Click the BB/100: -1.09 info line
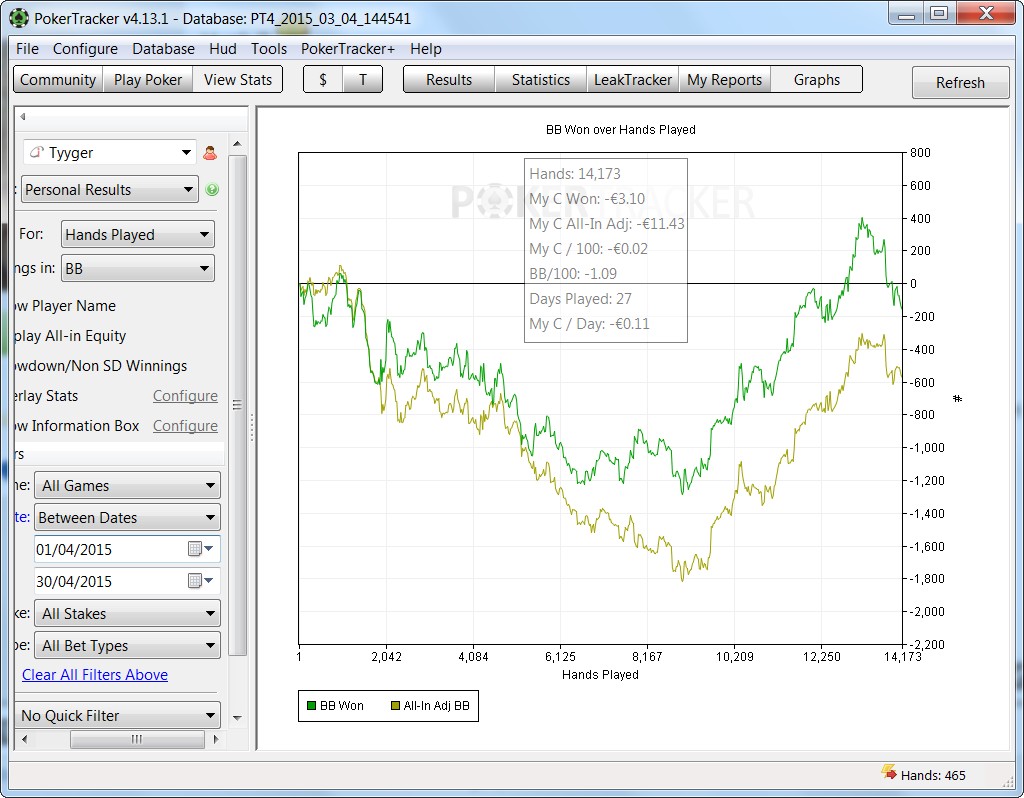Viewport: 1024px width, 798px height. [573, 274]
